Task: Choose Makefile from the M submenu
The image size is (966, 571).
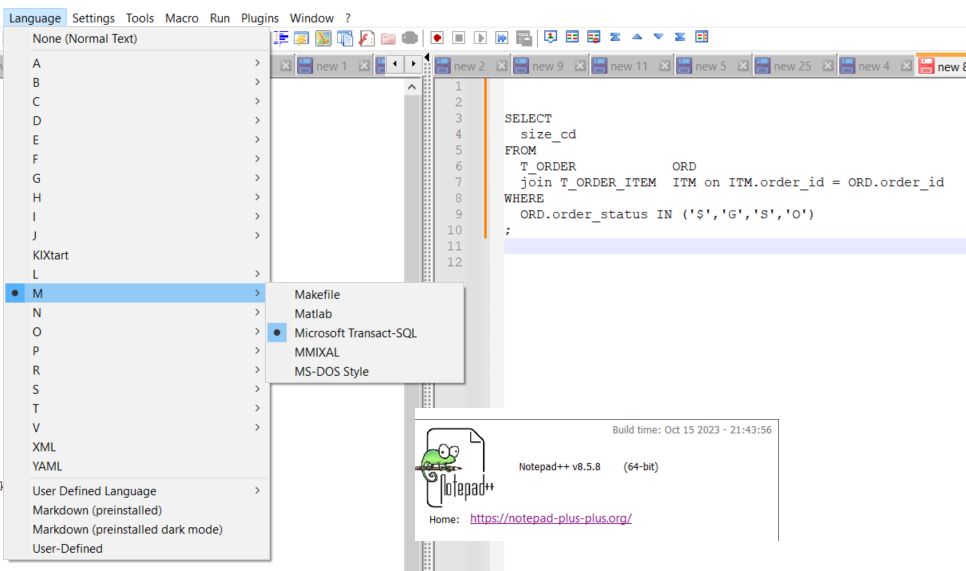Action: tap(365, 295)
